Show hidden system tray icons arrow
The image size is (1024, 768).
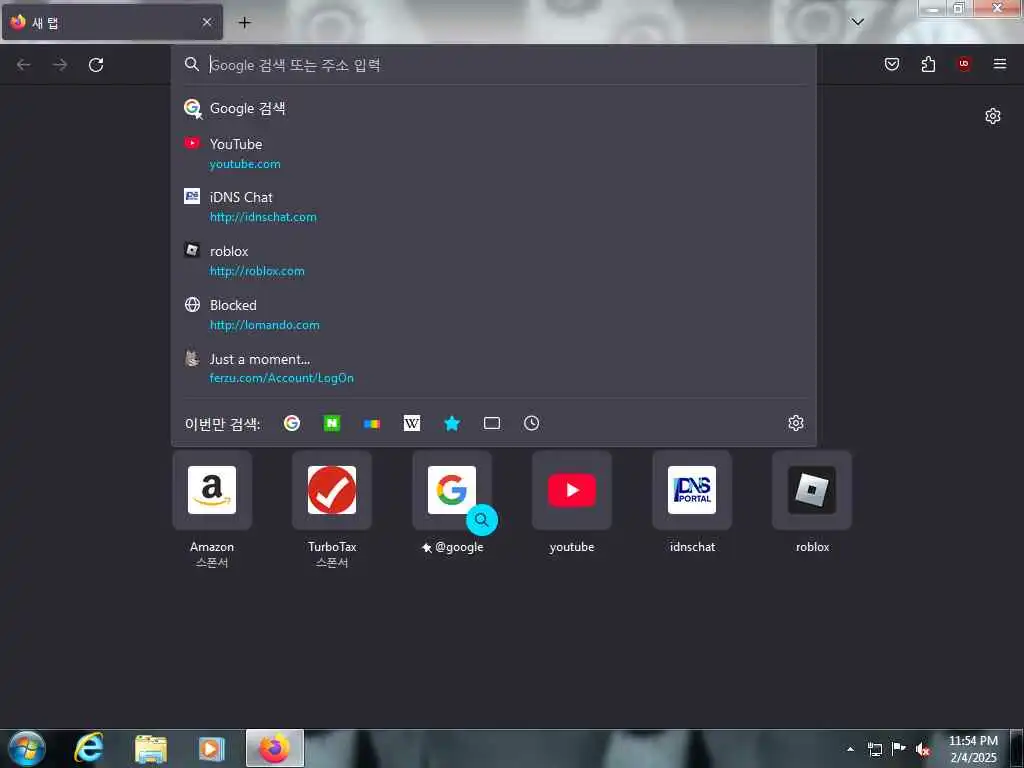coord(850,749)
